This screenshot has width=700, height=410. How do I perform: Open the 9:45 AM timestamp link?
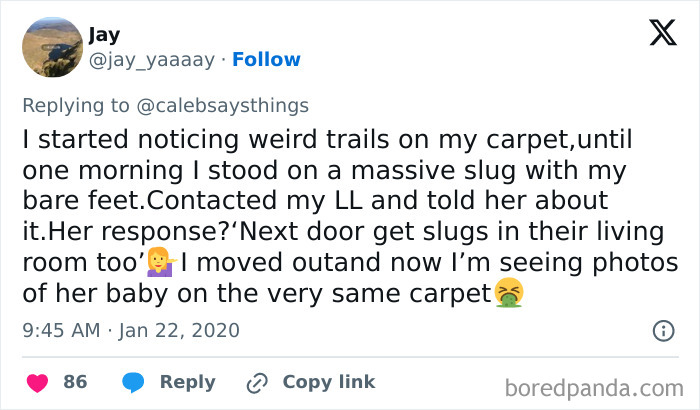pyautogui.click(x=58, y=329)
